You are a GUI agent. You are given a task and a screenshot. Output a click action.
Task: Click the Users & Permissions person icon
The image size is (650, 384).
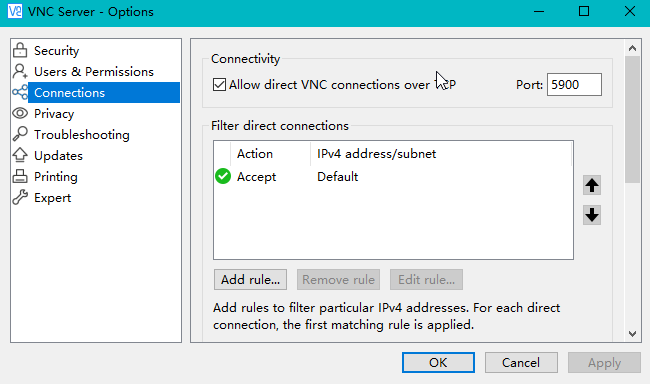click(20, 71)
